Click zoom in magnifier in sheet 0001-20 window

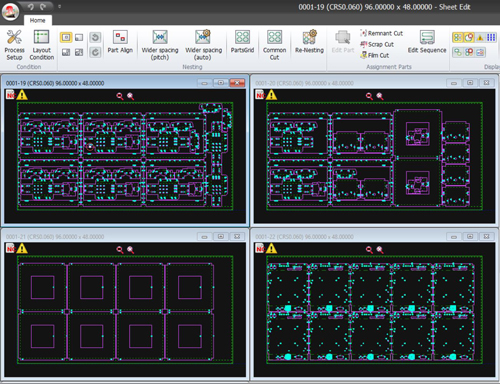point(380,96)
